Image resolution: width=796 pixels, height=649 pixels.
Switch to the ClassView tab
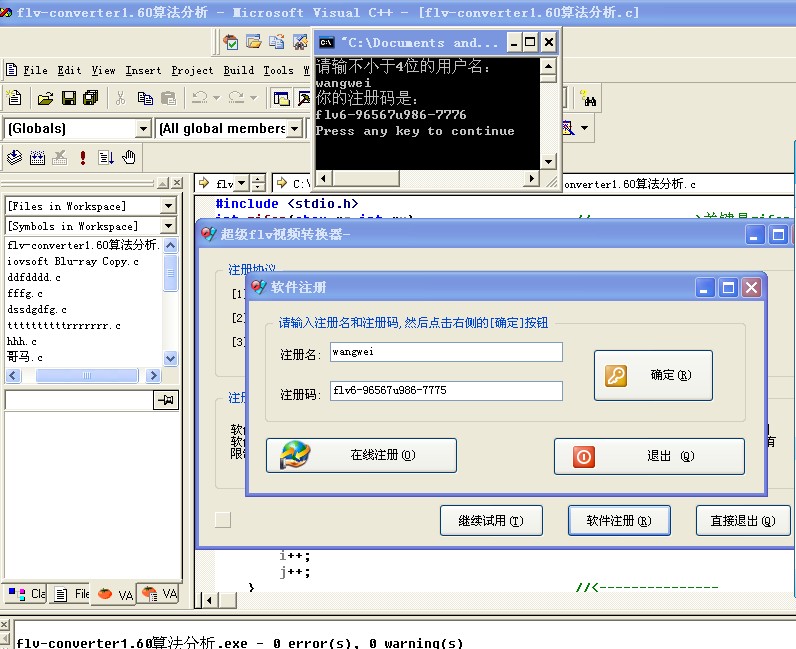(x=24, y=594)
